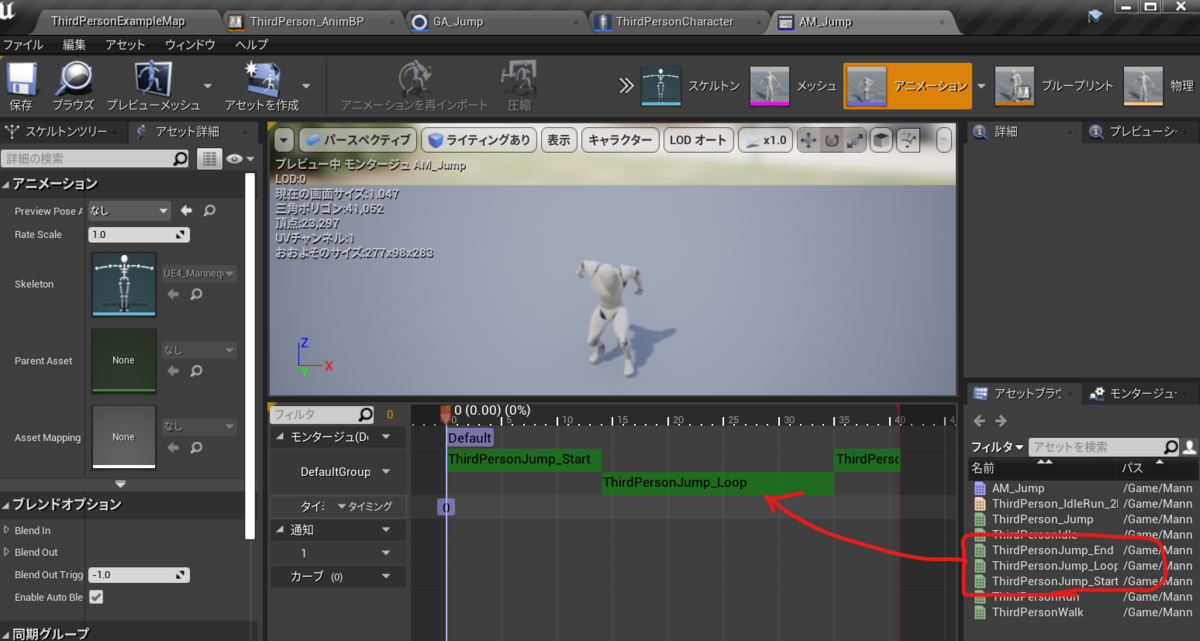Collapse the Blend Options (ブレンドオプション) section
This screenshot has width=1200, height=641.
coord(6,505)
